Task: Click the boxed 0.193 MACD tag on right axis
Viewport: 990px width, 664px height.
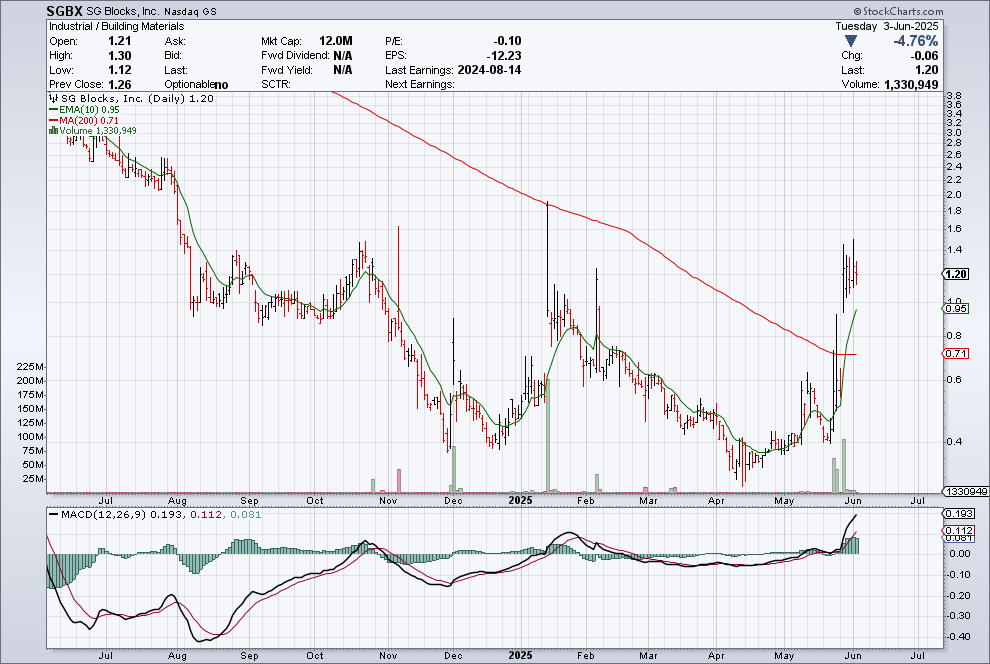Action: click(x=959, y=514)
